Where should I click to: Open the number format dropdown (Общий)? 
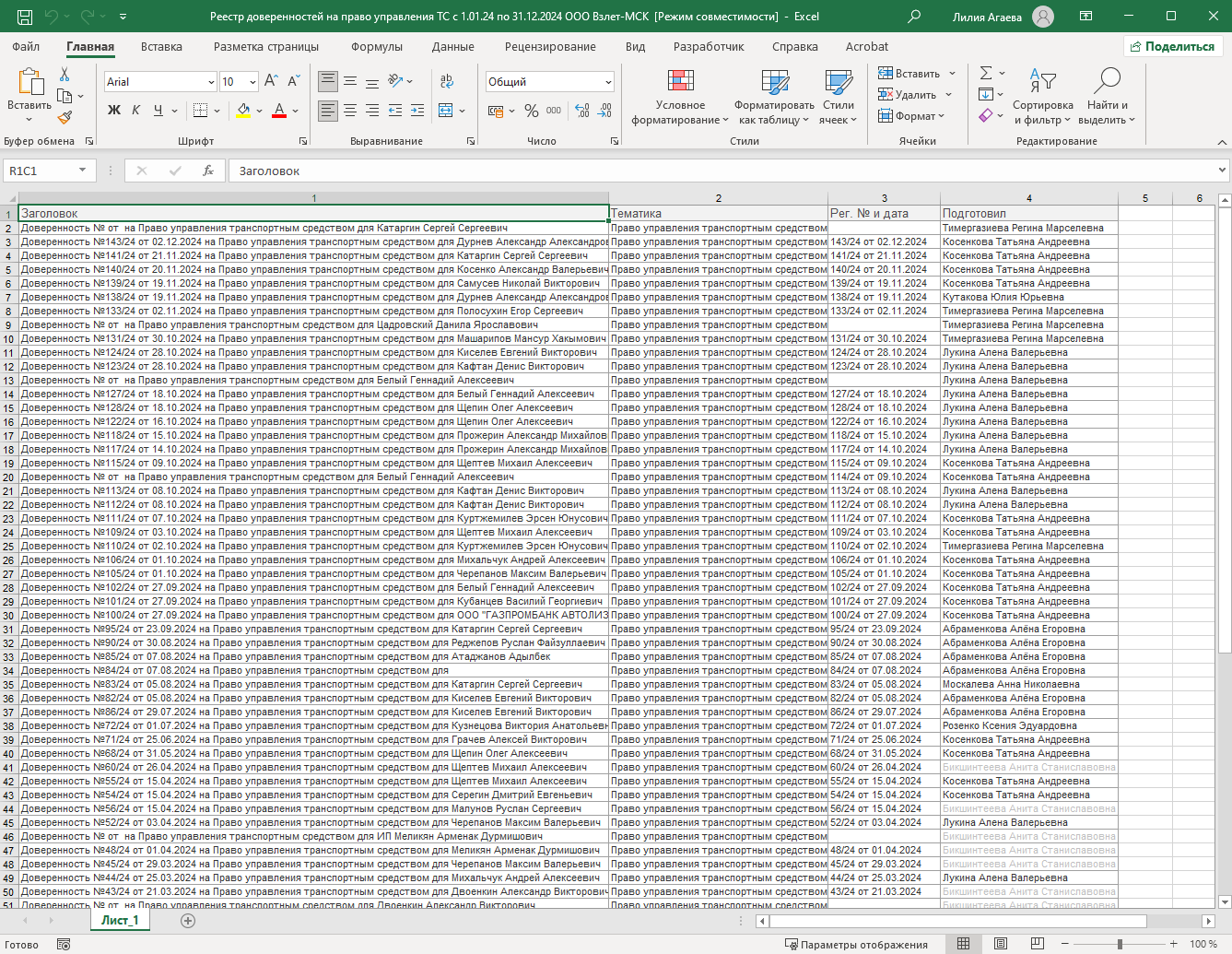pyautogui.click(x=609, y=82)
